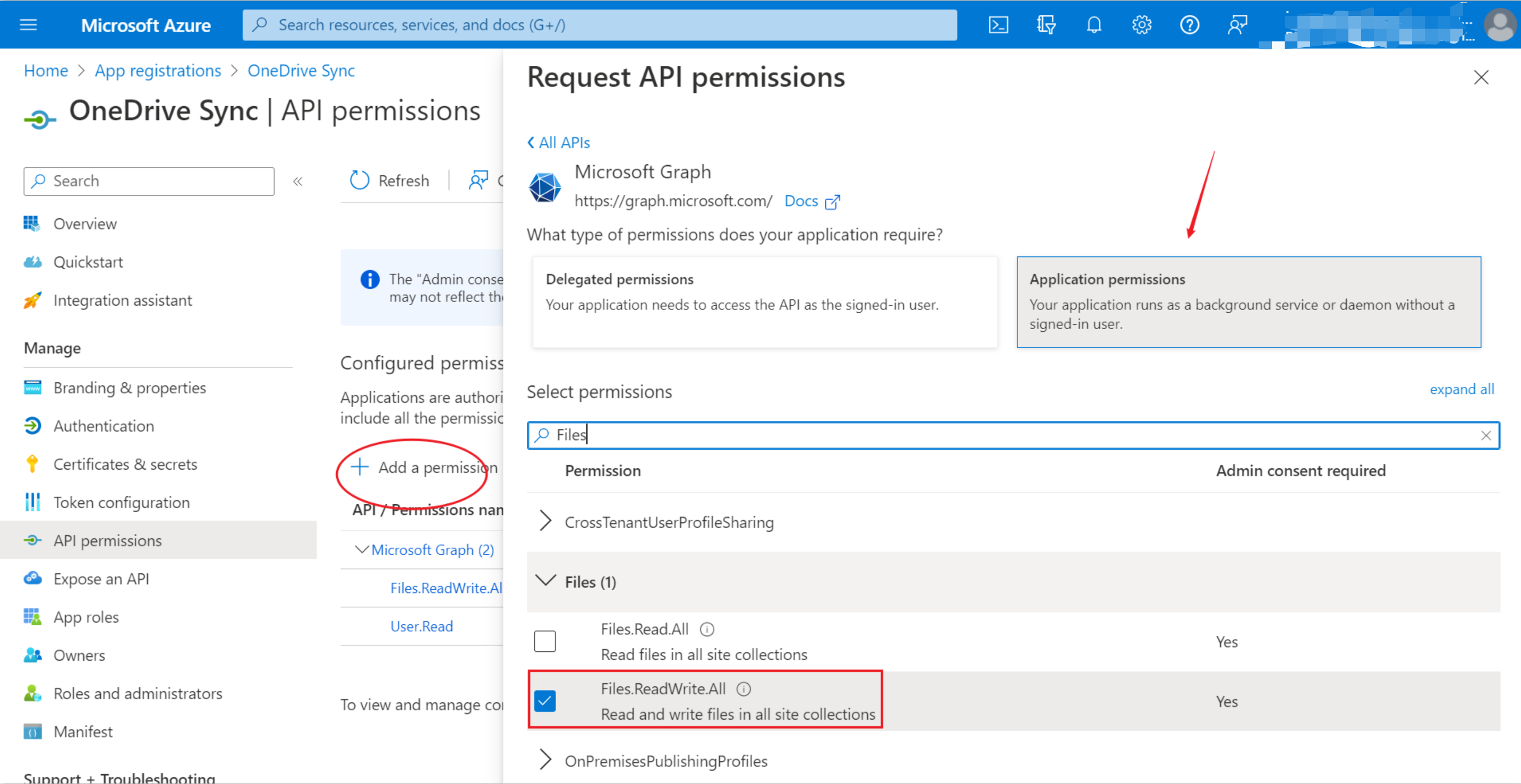Click the blue info icon in banner
This screenshot has width=1521, height=784.
tap(370, 279)
